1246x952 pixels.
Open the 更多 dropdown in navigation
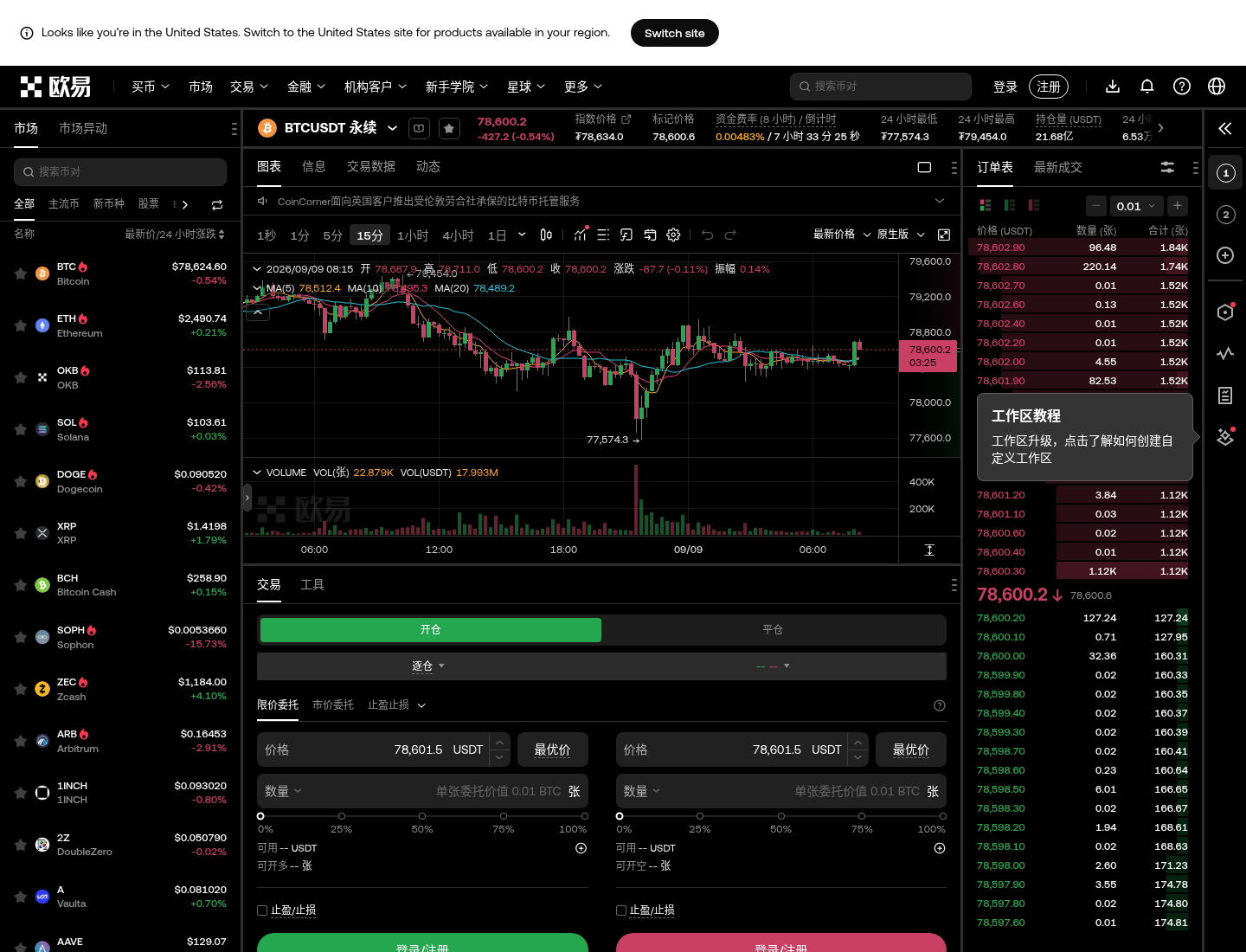point(583,87)
